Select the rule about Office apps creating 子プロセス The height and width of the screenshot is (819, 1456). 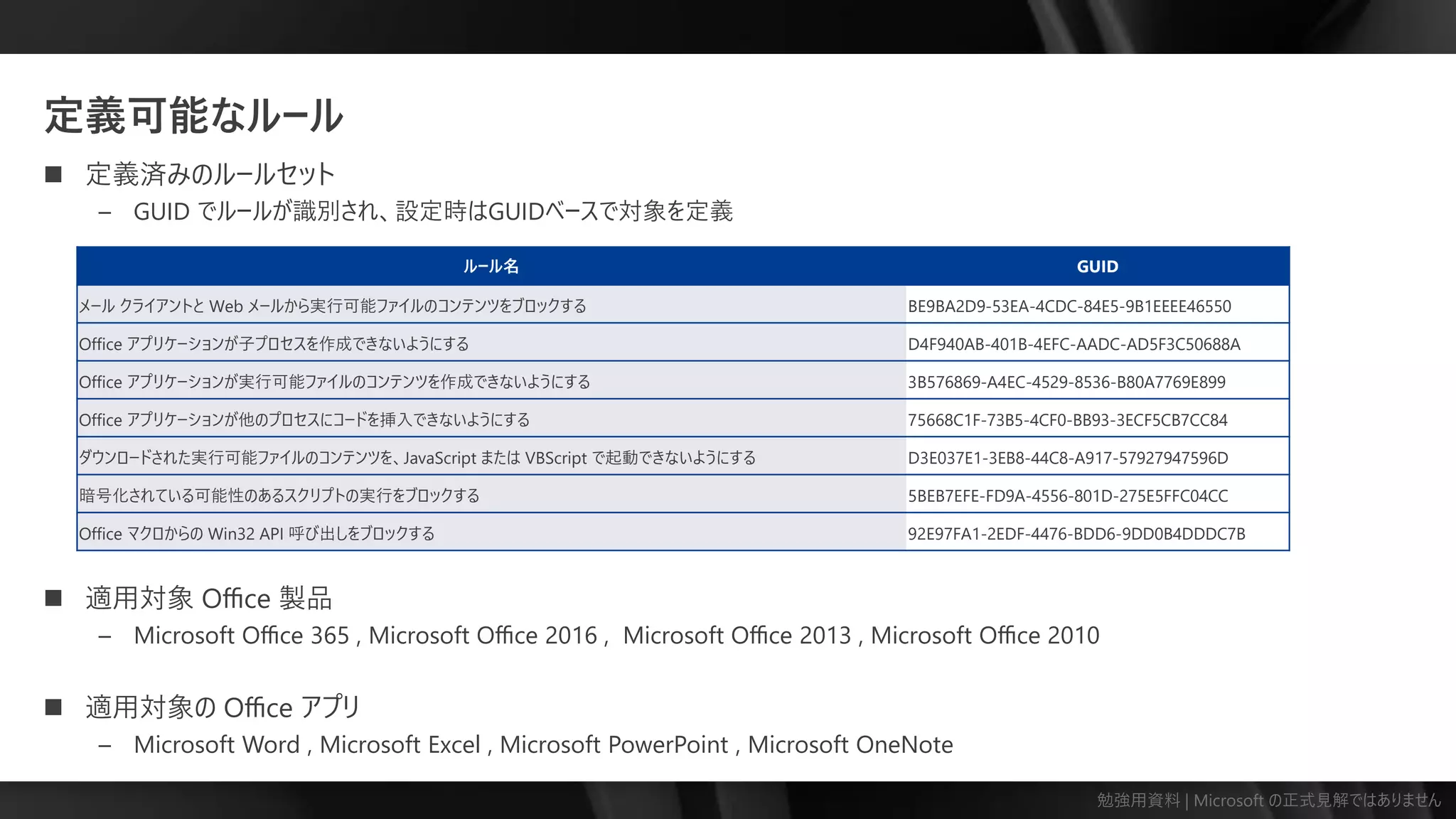(x=274, y=344)
